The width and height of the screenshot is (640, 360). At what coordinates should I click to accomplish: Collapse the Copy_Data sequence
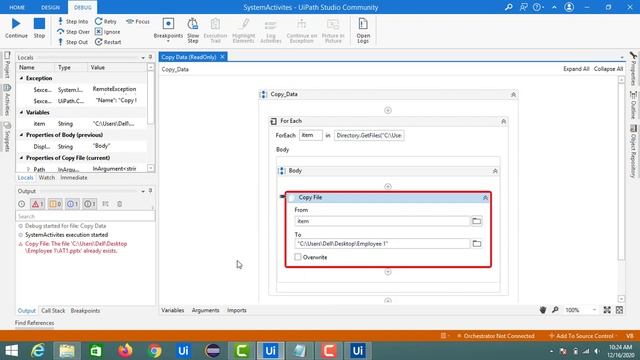coord(513,95)
